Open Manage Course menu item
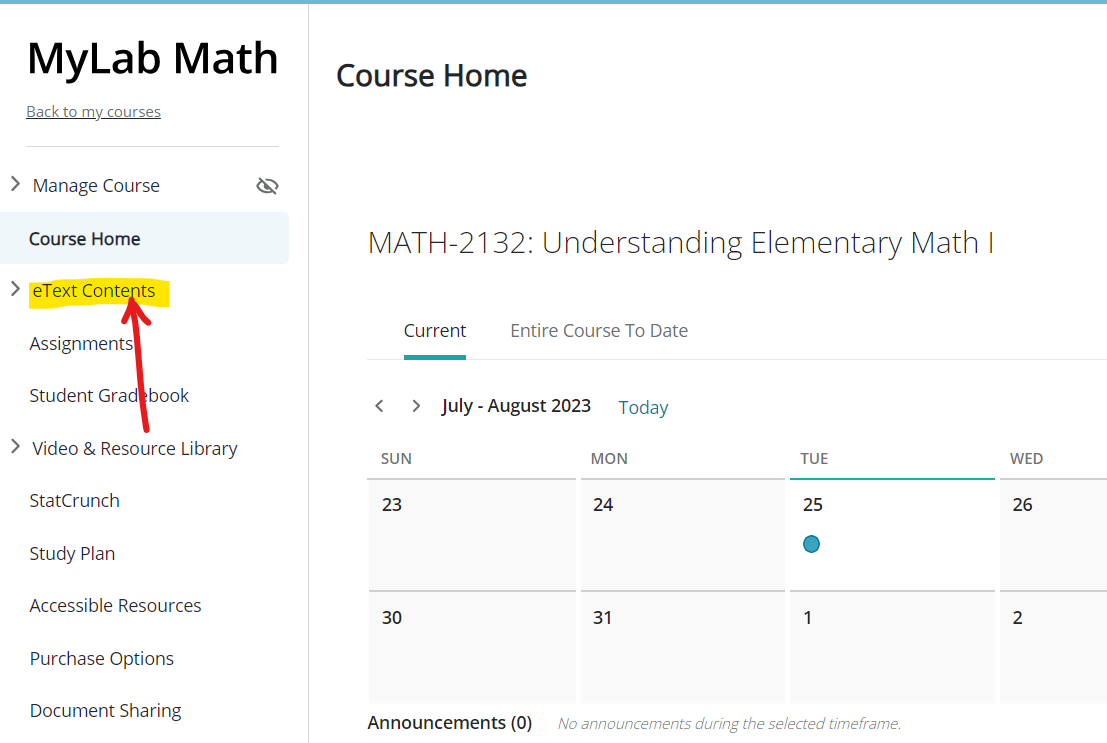This screenshot has height=743, width=1107. point(96,186)
